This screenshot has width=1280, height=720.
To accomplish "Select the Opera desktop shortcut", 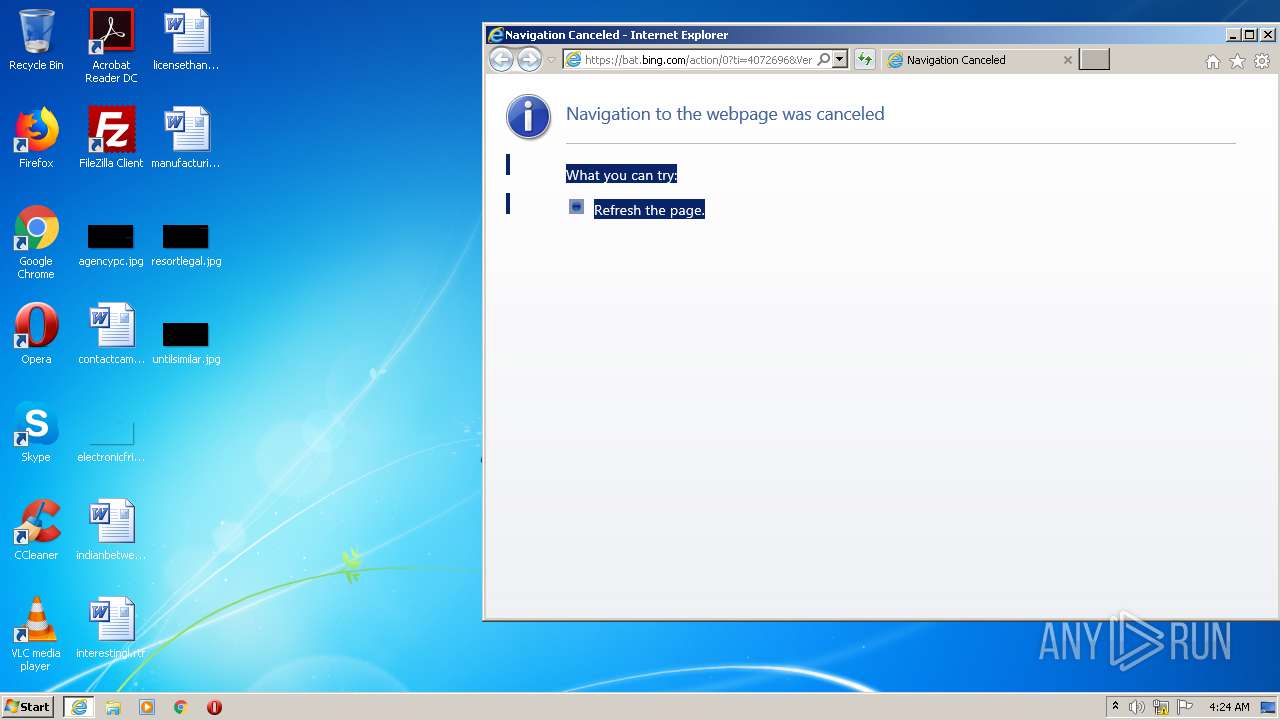I will click(36, 334).
